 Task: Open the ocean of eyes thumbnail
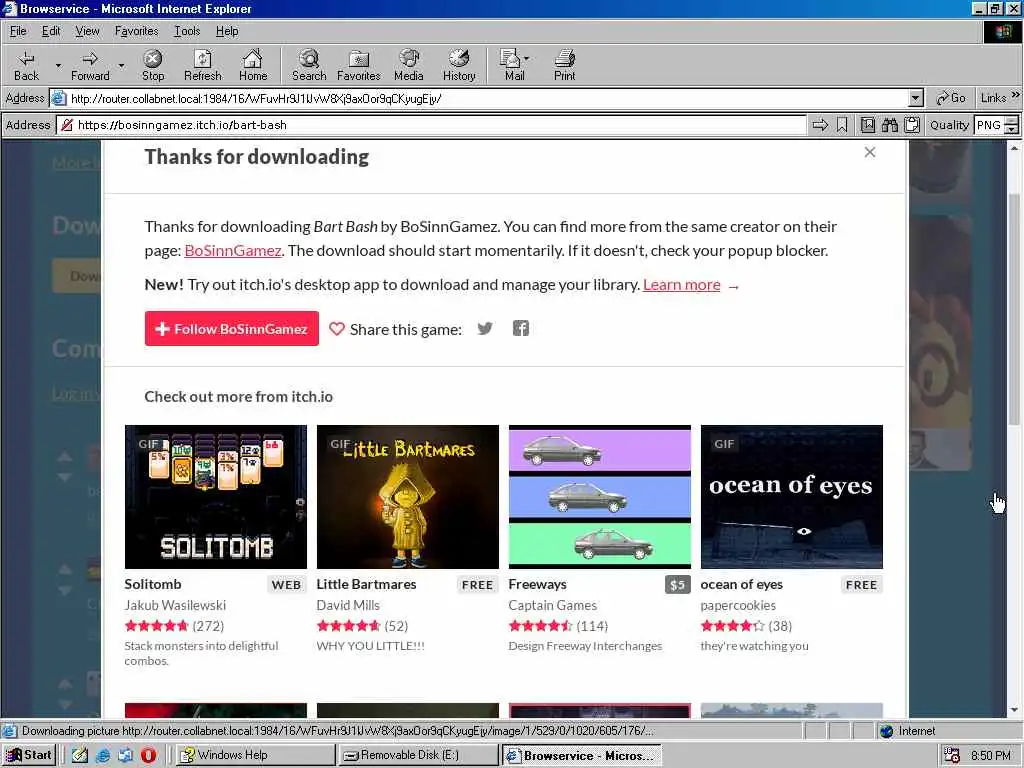792,497
